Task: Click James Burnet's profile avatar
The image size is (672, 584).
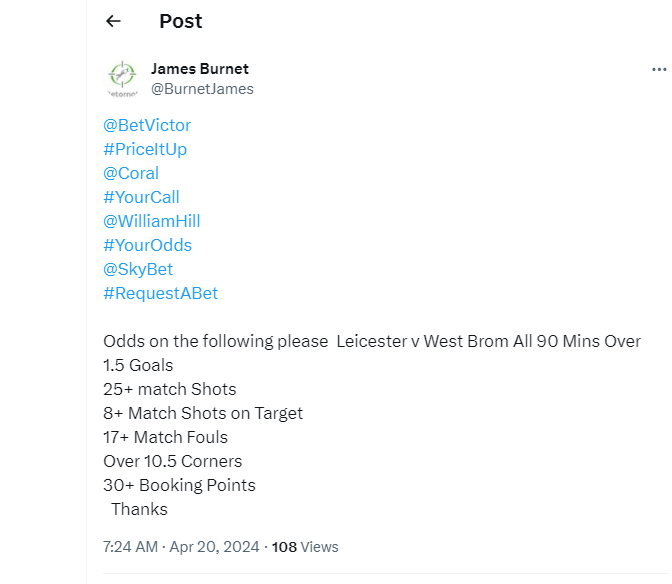Action: (121, 78)
